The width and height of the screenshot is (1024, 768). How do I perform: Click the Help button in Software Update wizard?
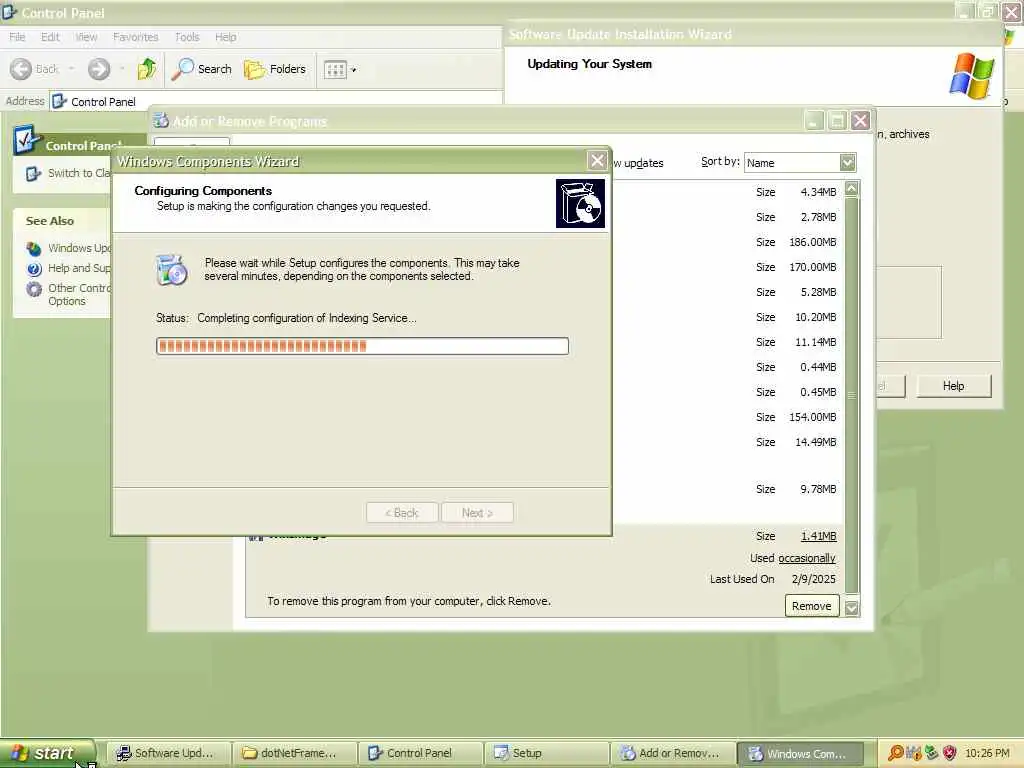954,386
